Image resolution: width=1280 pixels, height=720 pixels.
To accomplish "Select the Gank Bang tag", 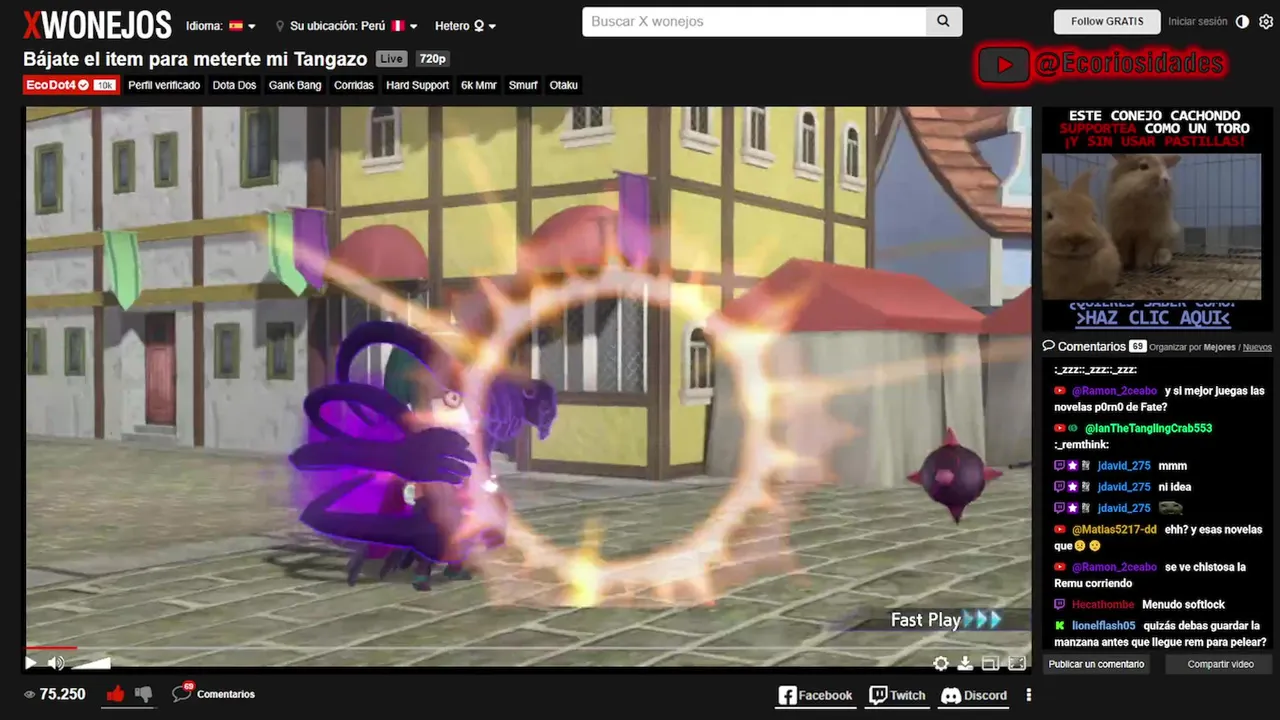I will (295, 85).
